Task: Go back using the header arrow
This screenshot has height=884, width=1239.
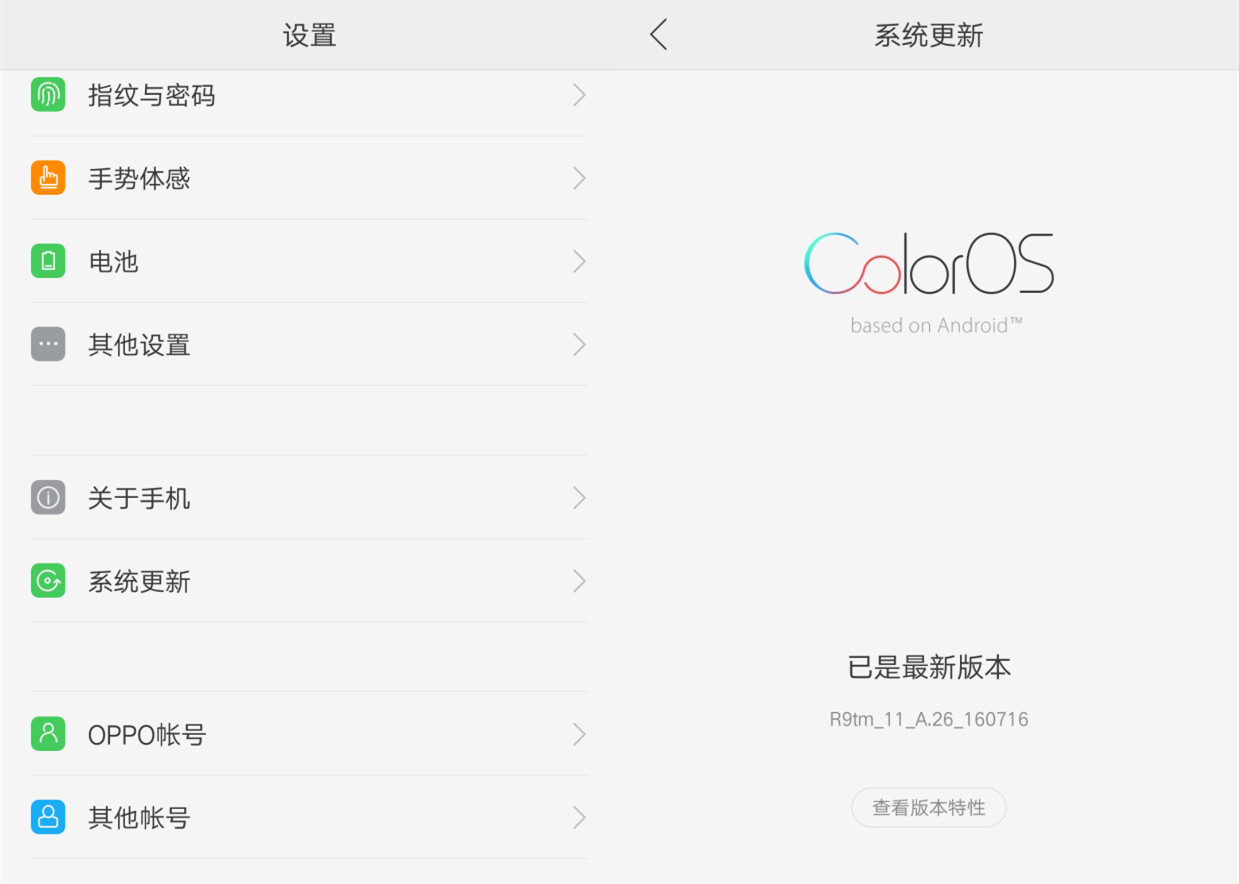Action: (658, 35)
